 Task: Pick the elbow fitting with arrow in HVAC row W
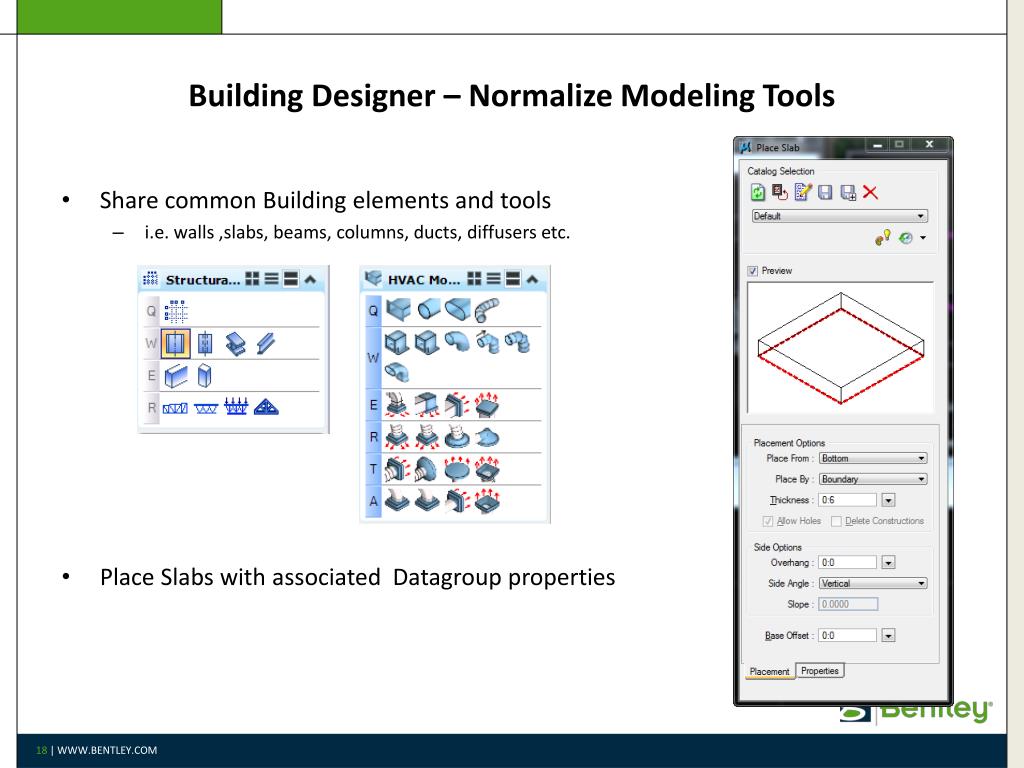pos(488,342)
